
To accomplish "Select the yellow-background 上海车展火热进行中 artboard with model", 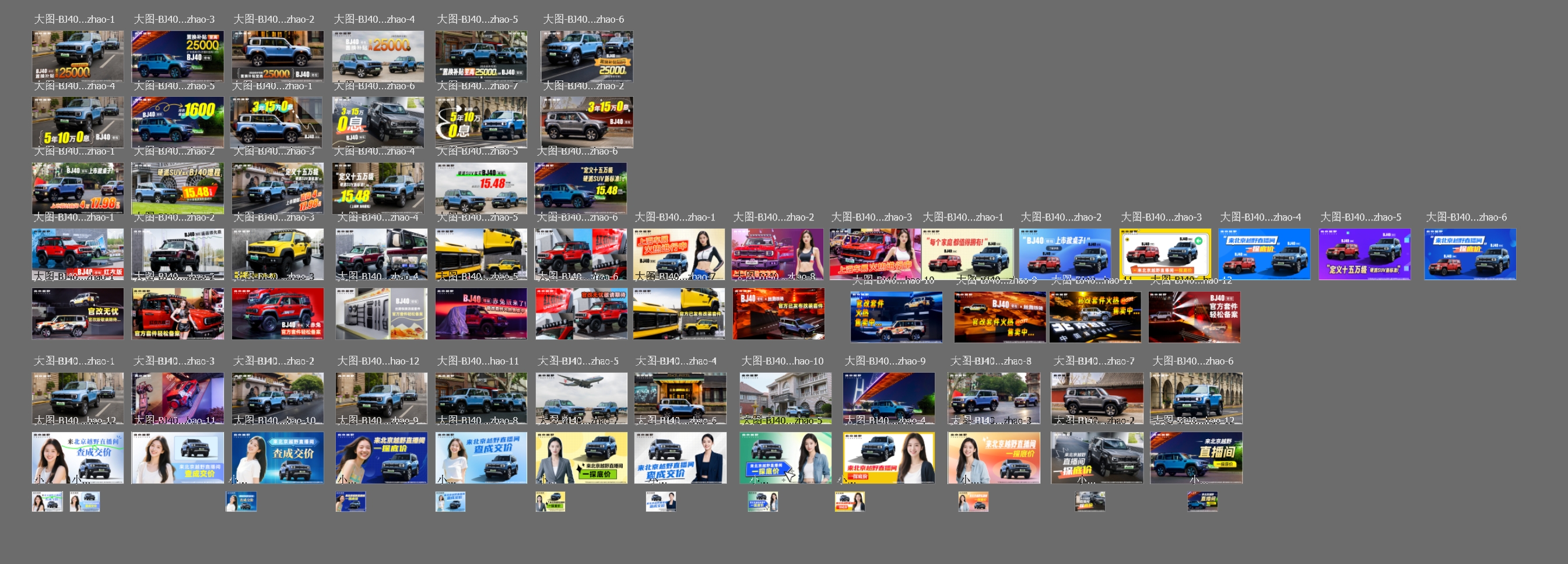I will tap(679, 255).
